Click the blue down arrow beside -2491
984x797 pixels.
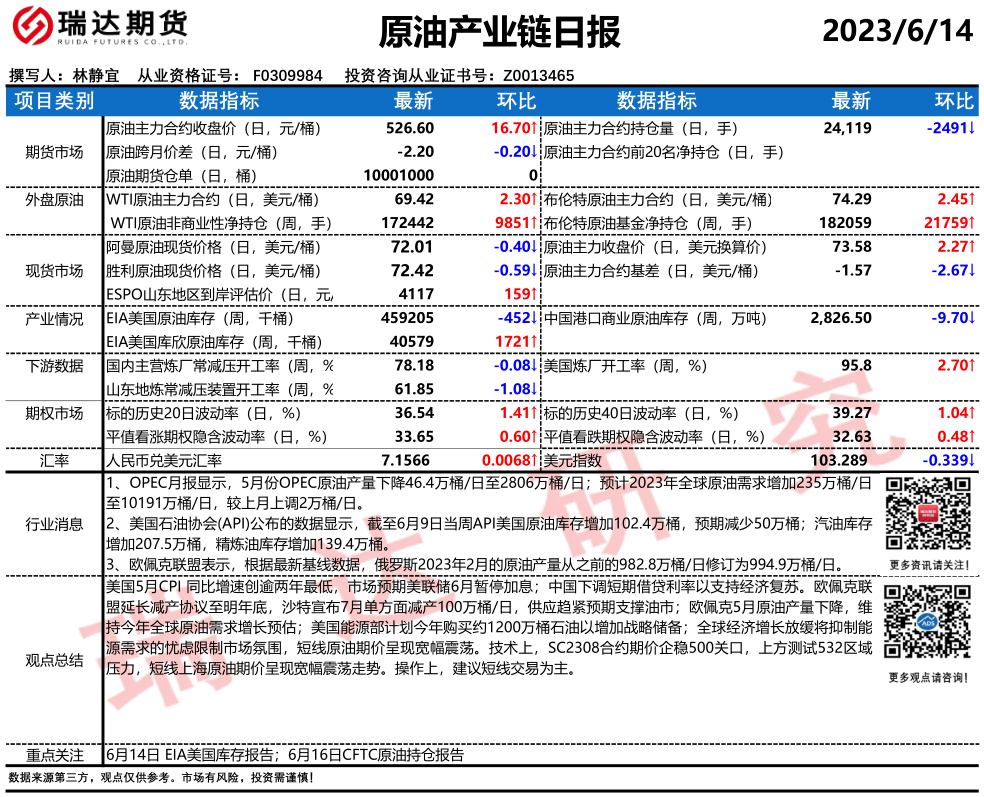pyautogui.click(x=972, y=129)
